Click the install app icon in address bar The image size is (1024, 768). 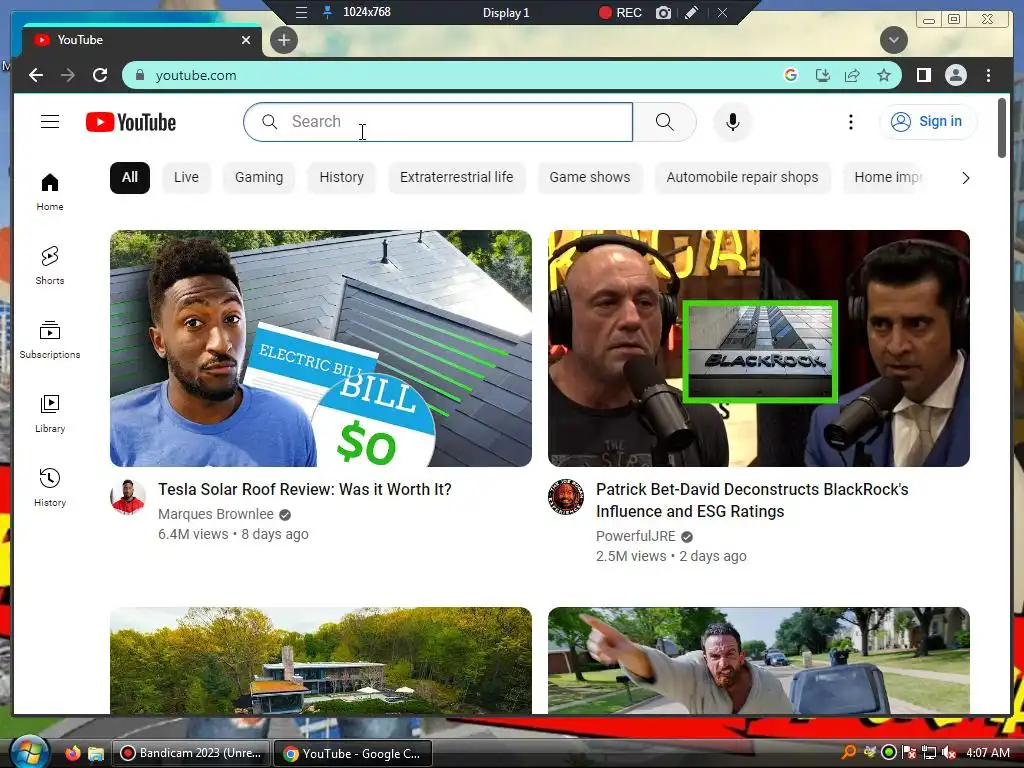tap(822, 75)
